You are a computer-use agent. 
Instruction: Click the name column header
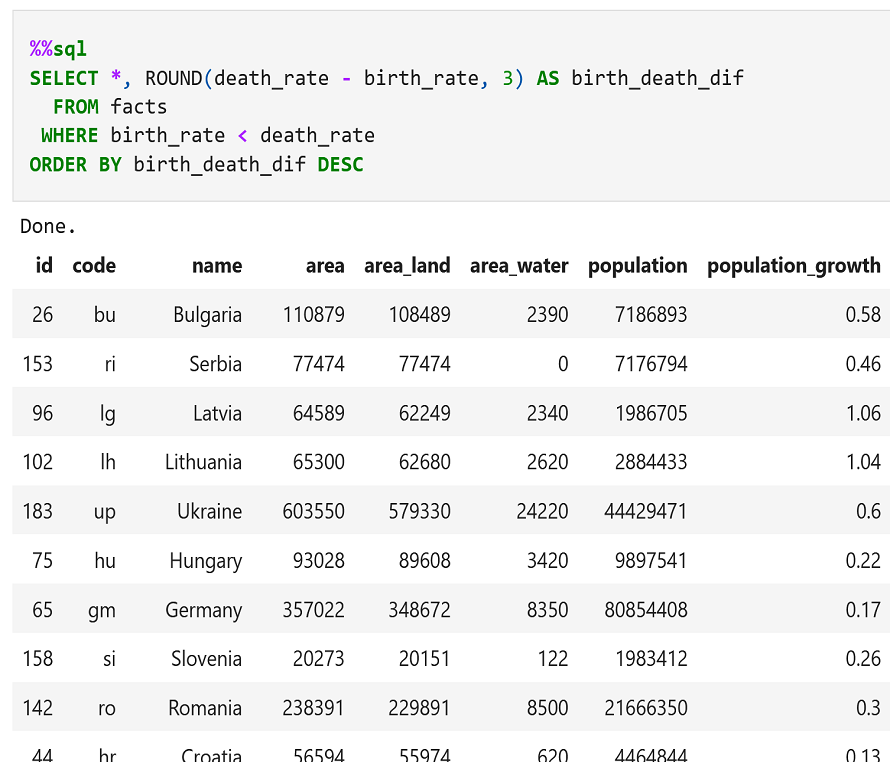pyautogui.click(x=216, y=265)
